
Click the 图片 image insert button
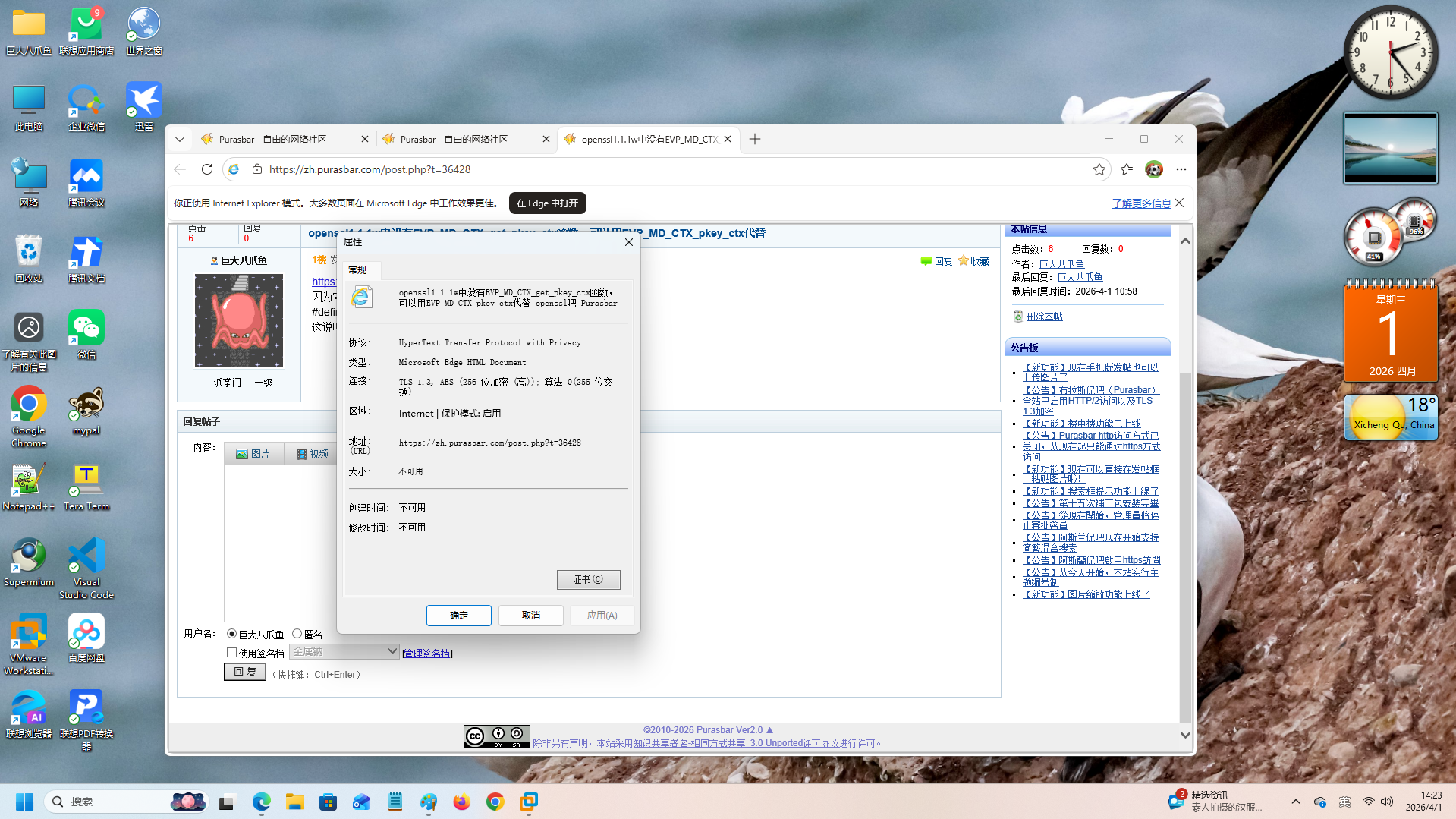click(x=253, y=454)
